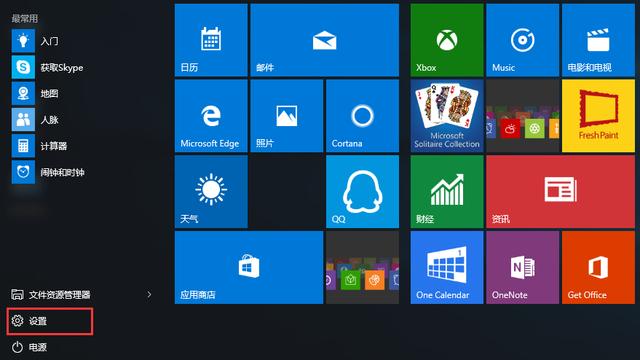Open the app collection tile beside Fresh Paint
640x360 pixels.
522,116
